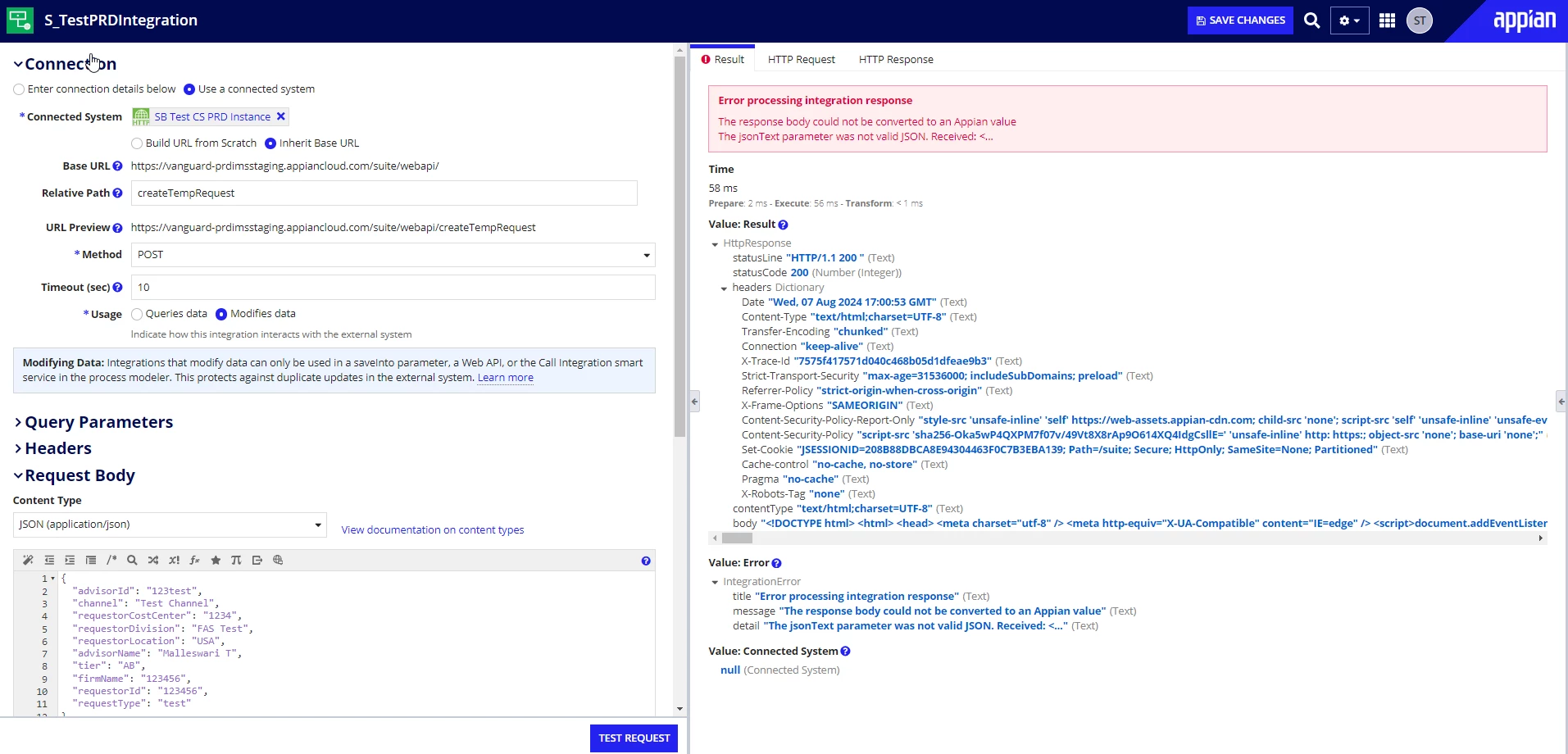Choose Build URL from Scratch
This screenshot has height=754, width=1568.
coord(137,143)
